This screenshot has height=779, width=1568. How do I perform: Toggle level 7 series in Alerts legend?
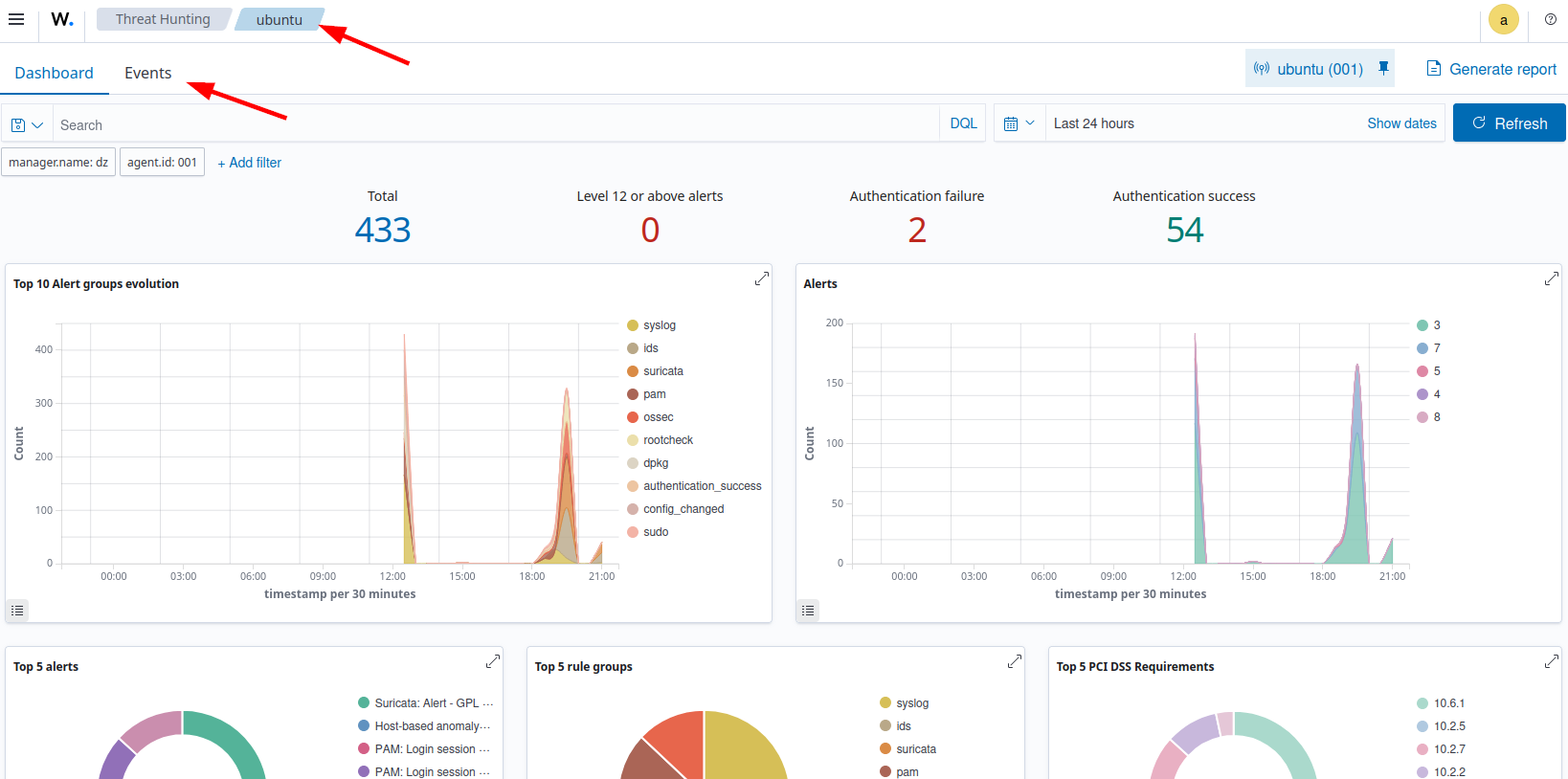pos(1436,348)
